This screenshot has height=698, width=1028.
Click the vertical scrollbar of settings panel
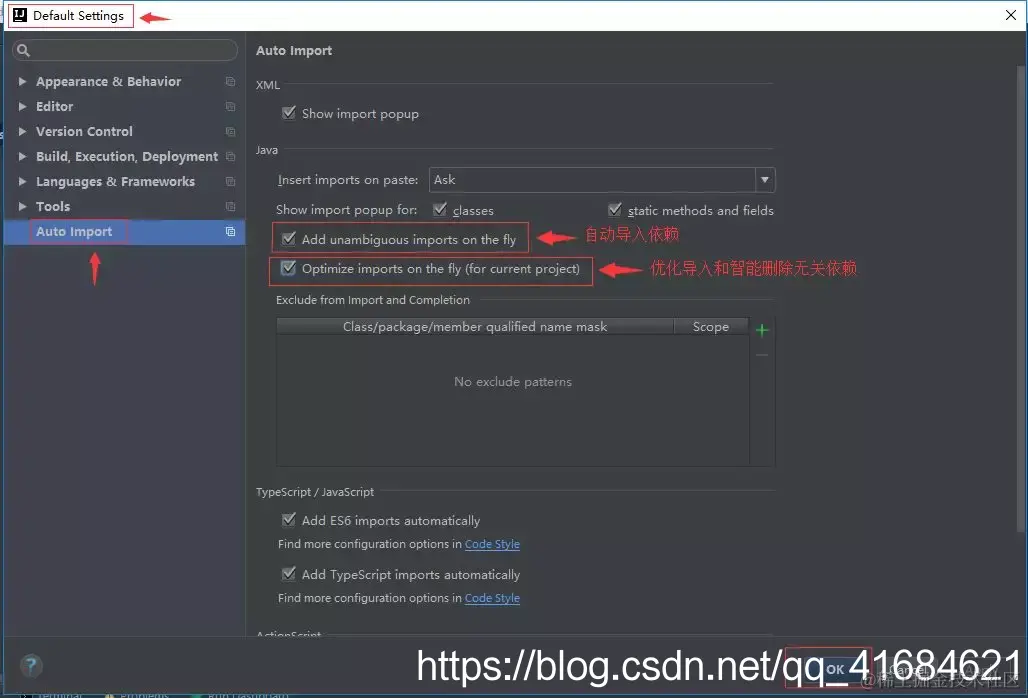tap(1021, 298)
